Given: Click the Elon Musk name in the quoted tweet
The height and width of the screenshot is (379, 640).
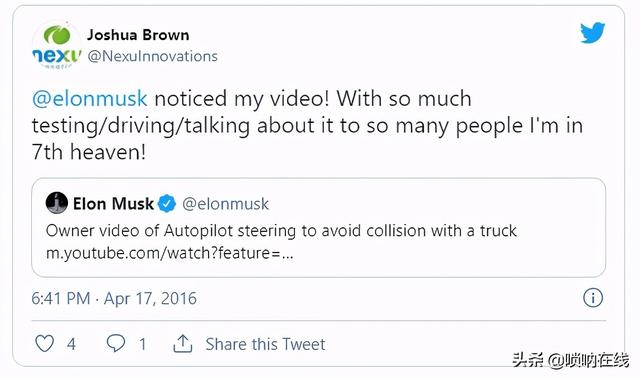Looking at the screenshot, I should [x=113, y=204].
